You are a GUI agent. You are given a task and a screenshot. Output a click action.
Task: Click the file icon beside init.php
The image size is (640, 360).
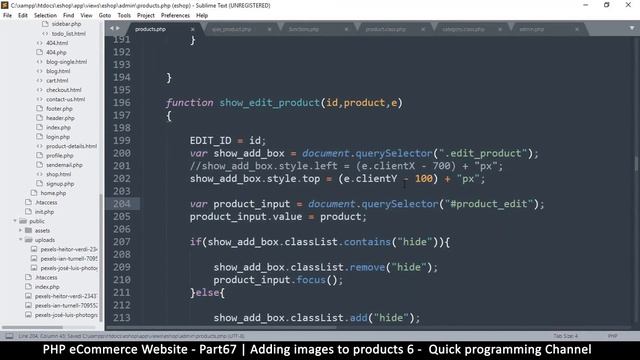tap(28, 212)
